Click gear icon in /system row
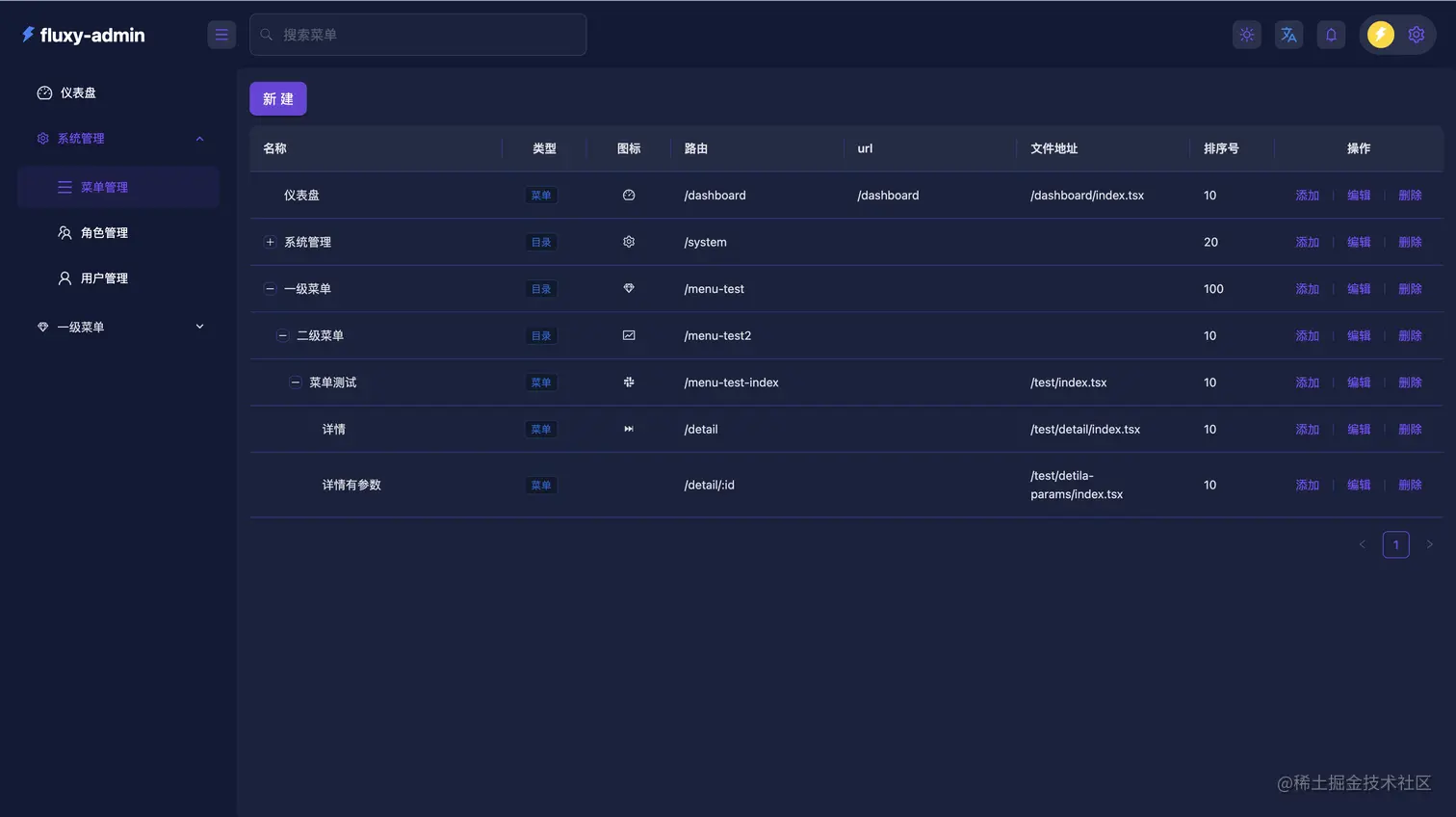Viewport: 1456px width, 817px height. coord(629,242)
